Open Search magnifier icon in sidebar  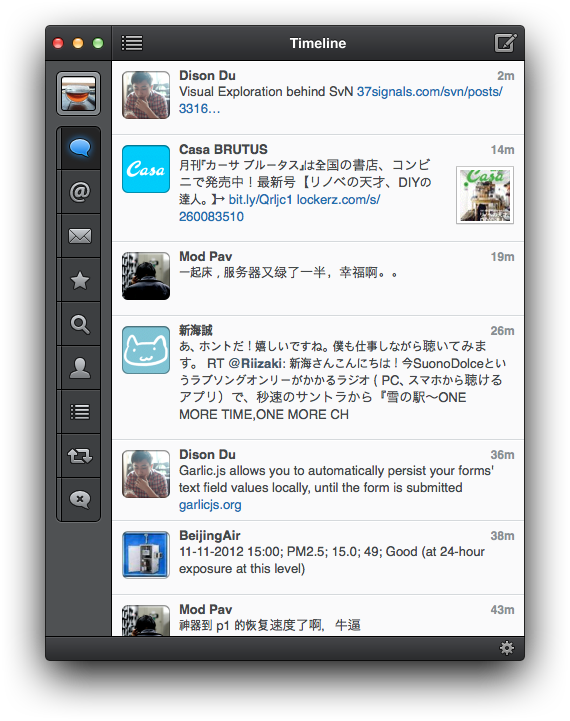tap(80, 324)
